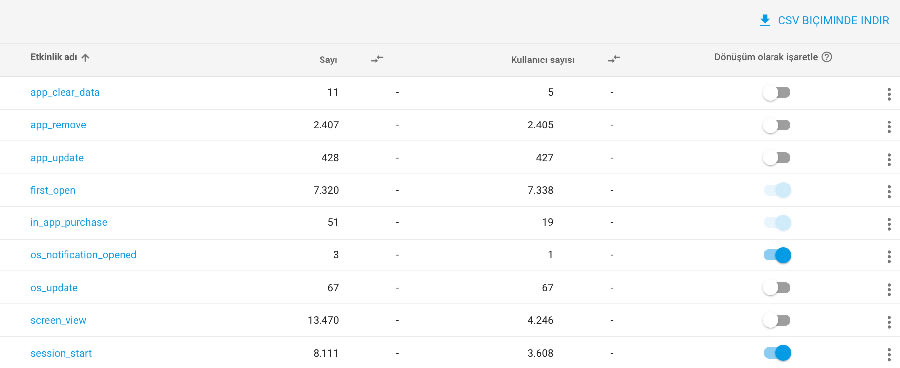900x368 pixels.
Task: Sort by Etkinlik adı column arrow
Action: click(86, 57)
